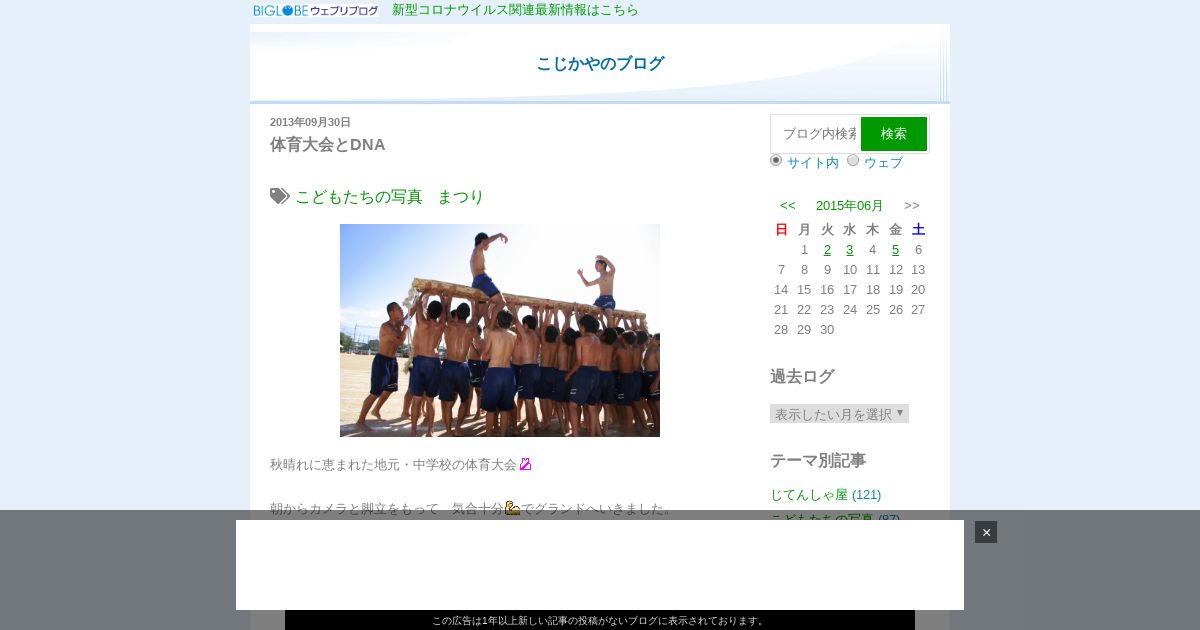Open the まつり tag link
The width and height of the screenshot is (1200, 630).
point(461,197)
